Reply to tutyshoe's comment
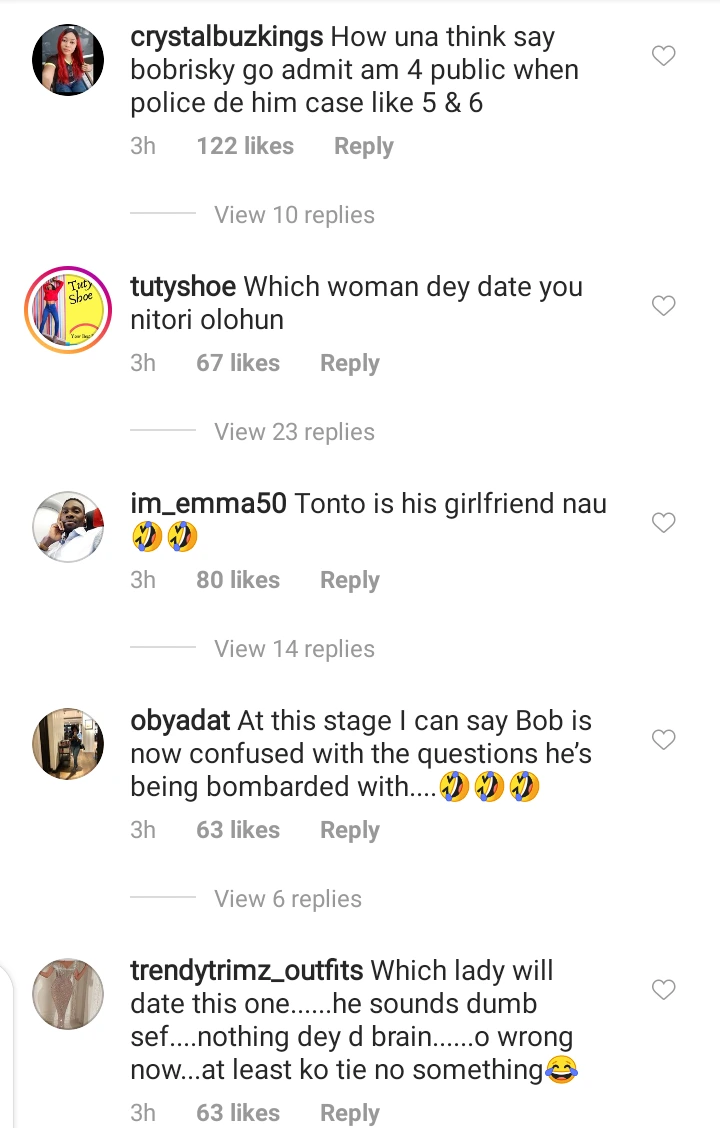The height and width of the screenshot is (1128, 720). (x=349, y=363)
